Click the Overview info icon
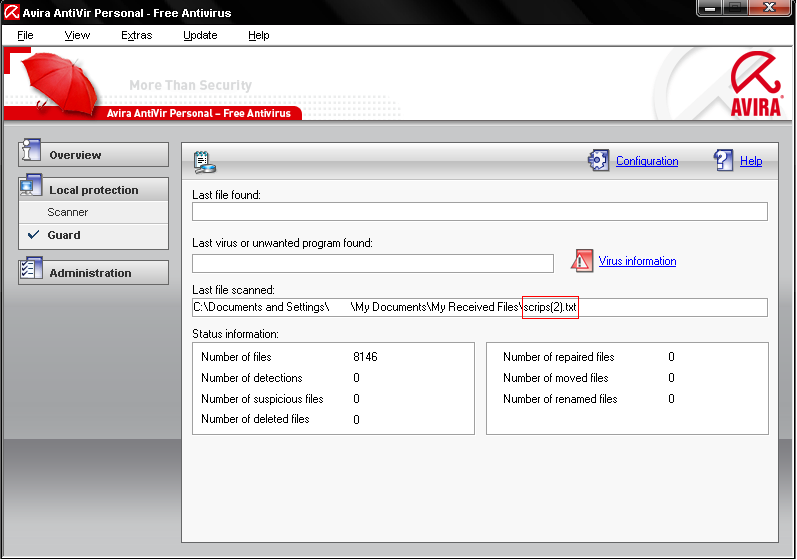Viewport: 797px width, 560px height. [x=31, y=150]
